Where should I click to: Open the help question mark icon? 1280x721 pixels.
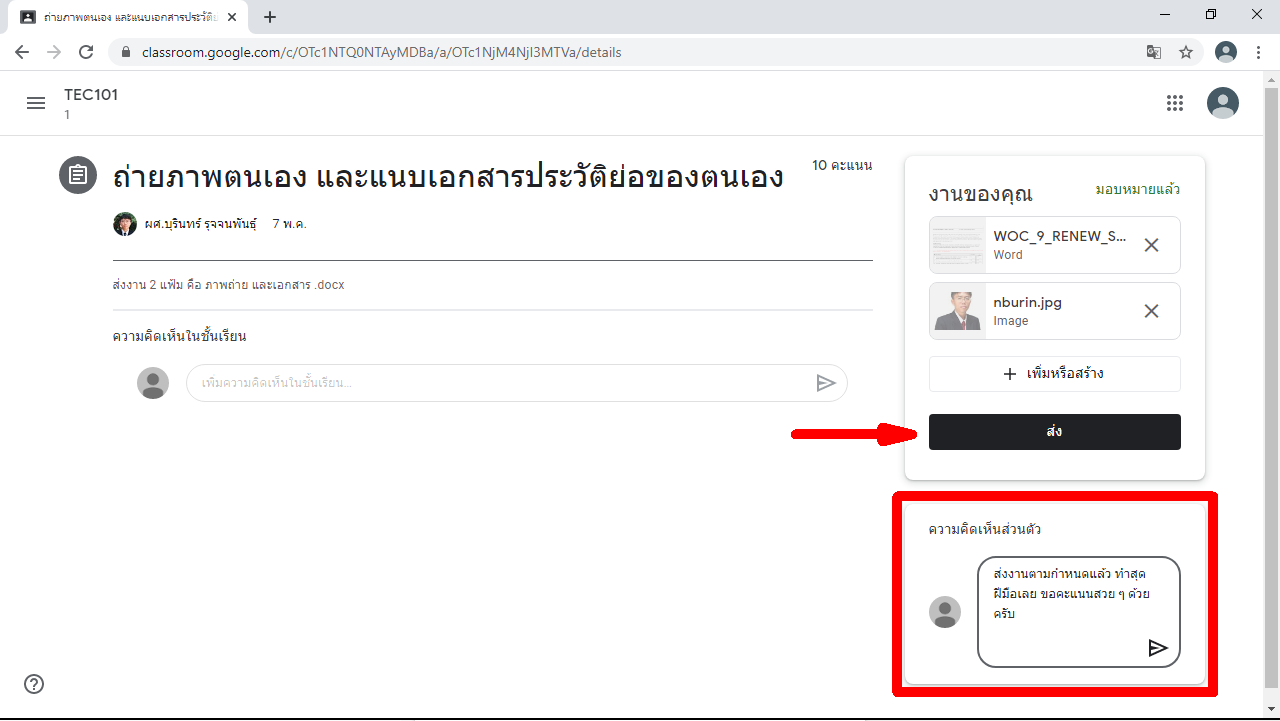pos(34,684)
